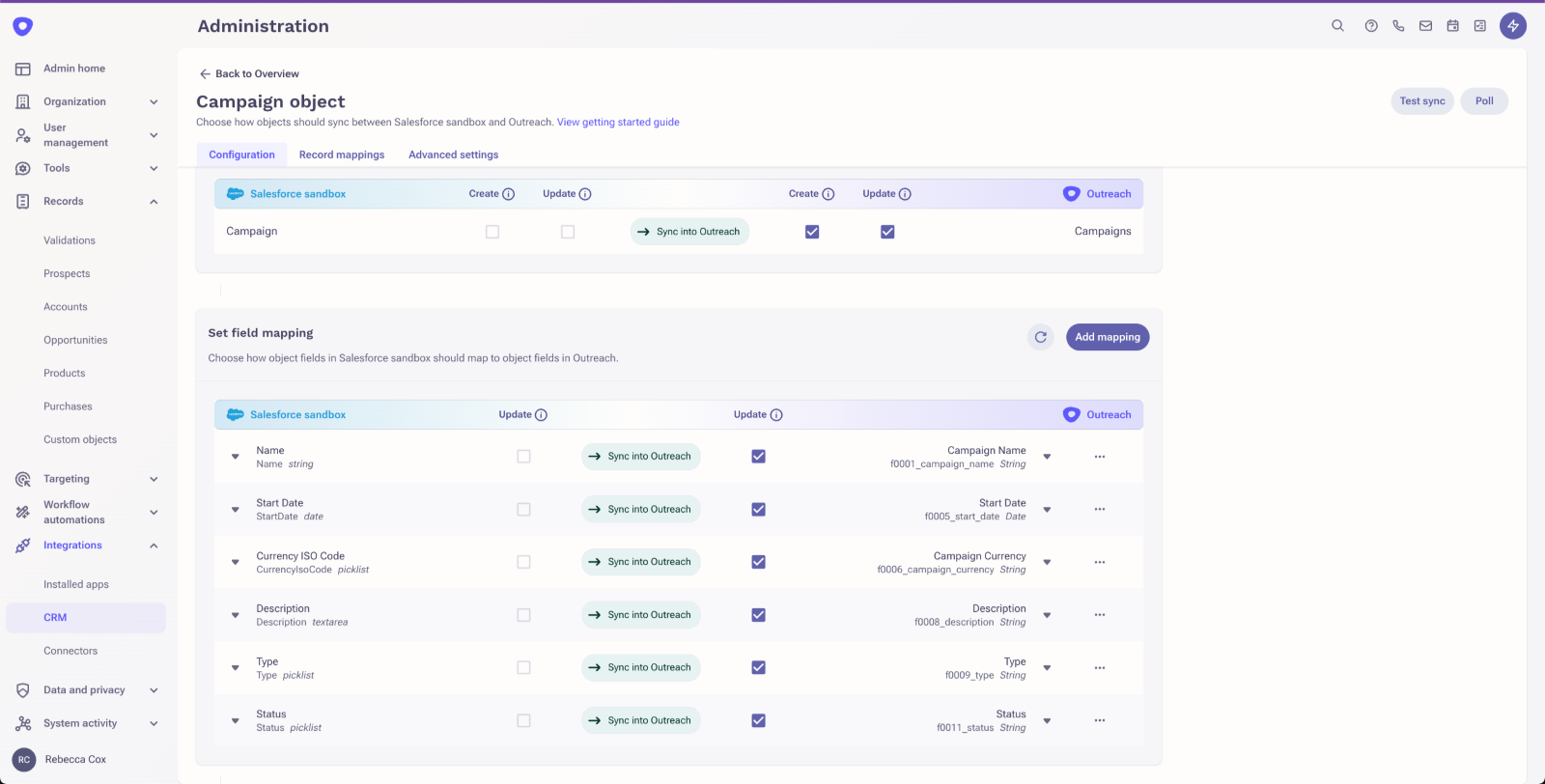Enable Salesforce Update for Campaign object
The height and width of the screenshot is (784, 1545).
[x=568, y=232]
